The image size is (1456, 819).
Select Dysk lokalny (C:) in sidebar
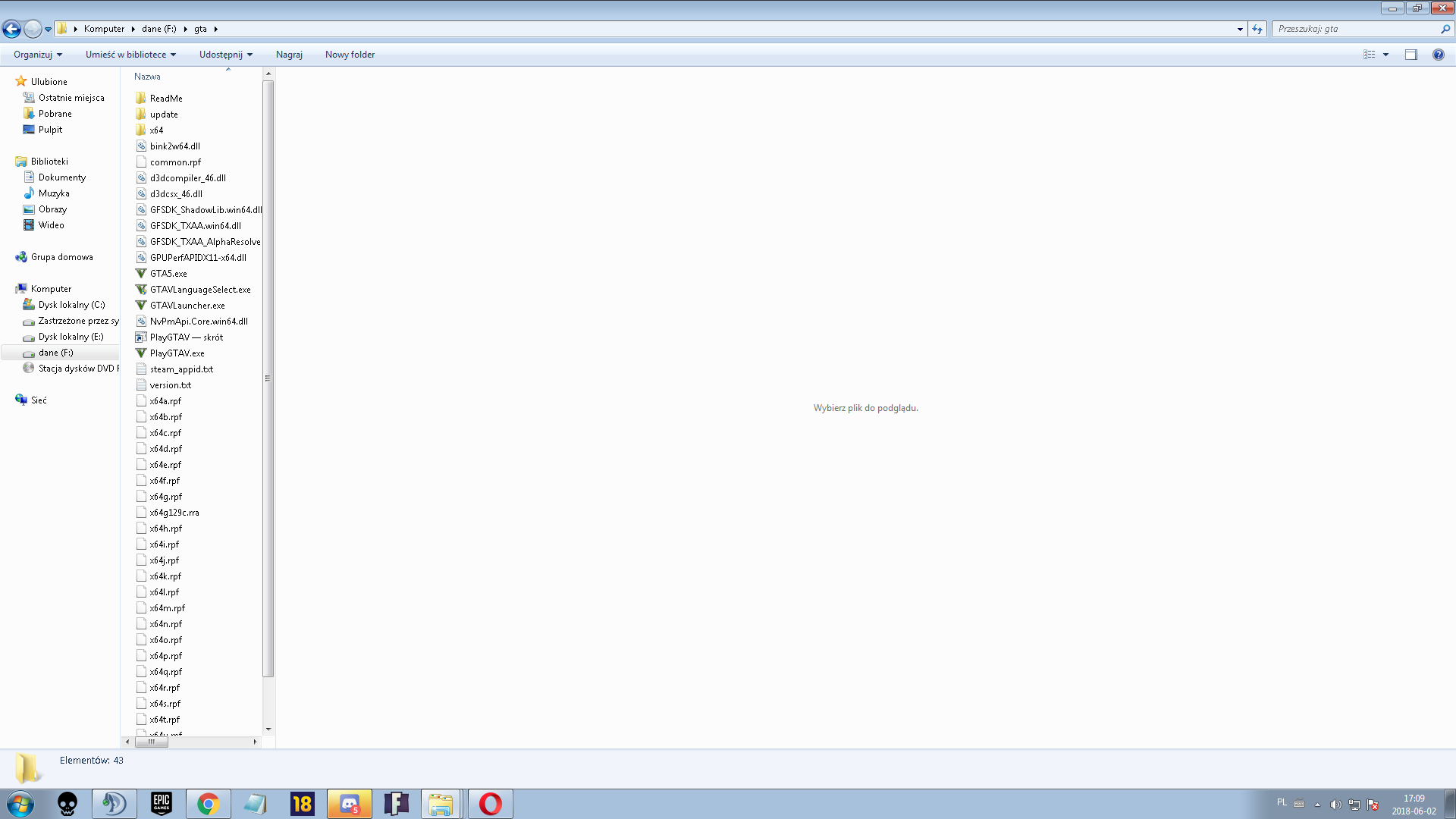[71, 305]
